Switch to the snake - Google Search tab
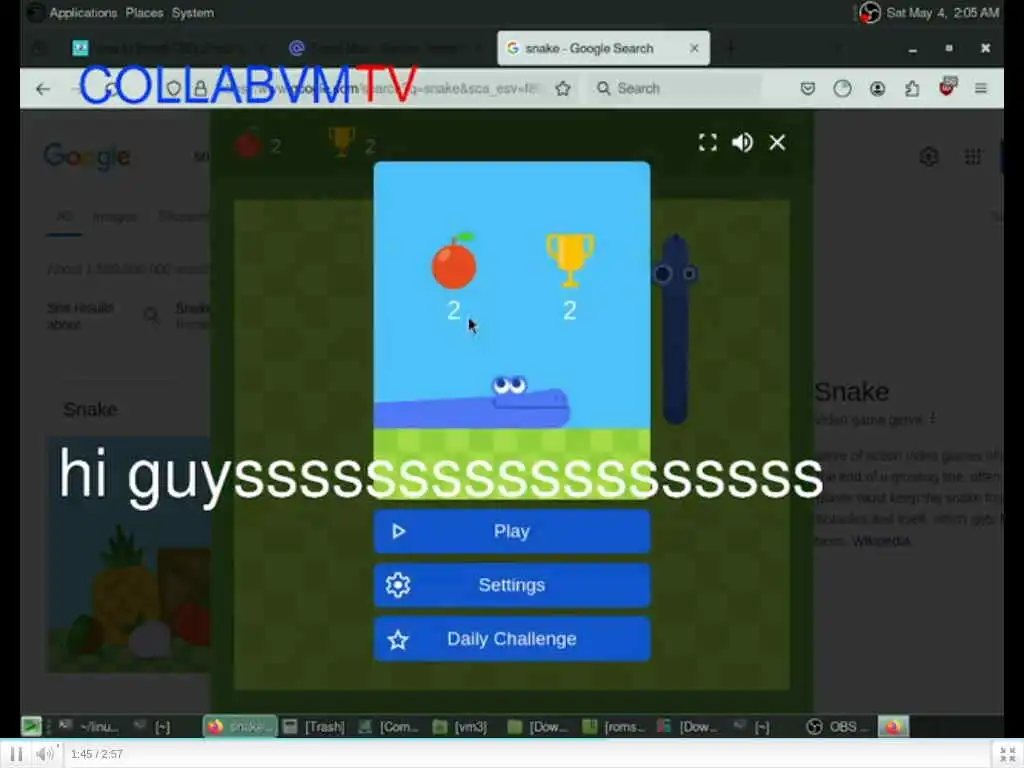 pyautogui.click(x=603, y=48)
